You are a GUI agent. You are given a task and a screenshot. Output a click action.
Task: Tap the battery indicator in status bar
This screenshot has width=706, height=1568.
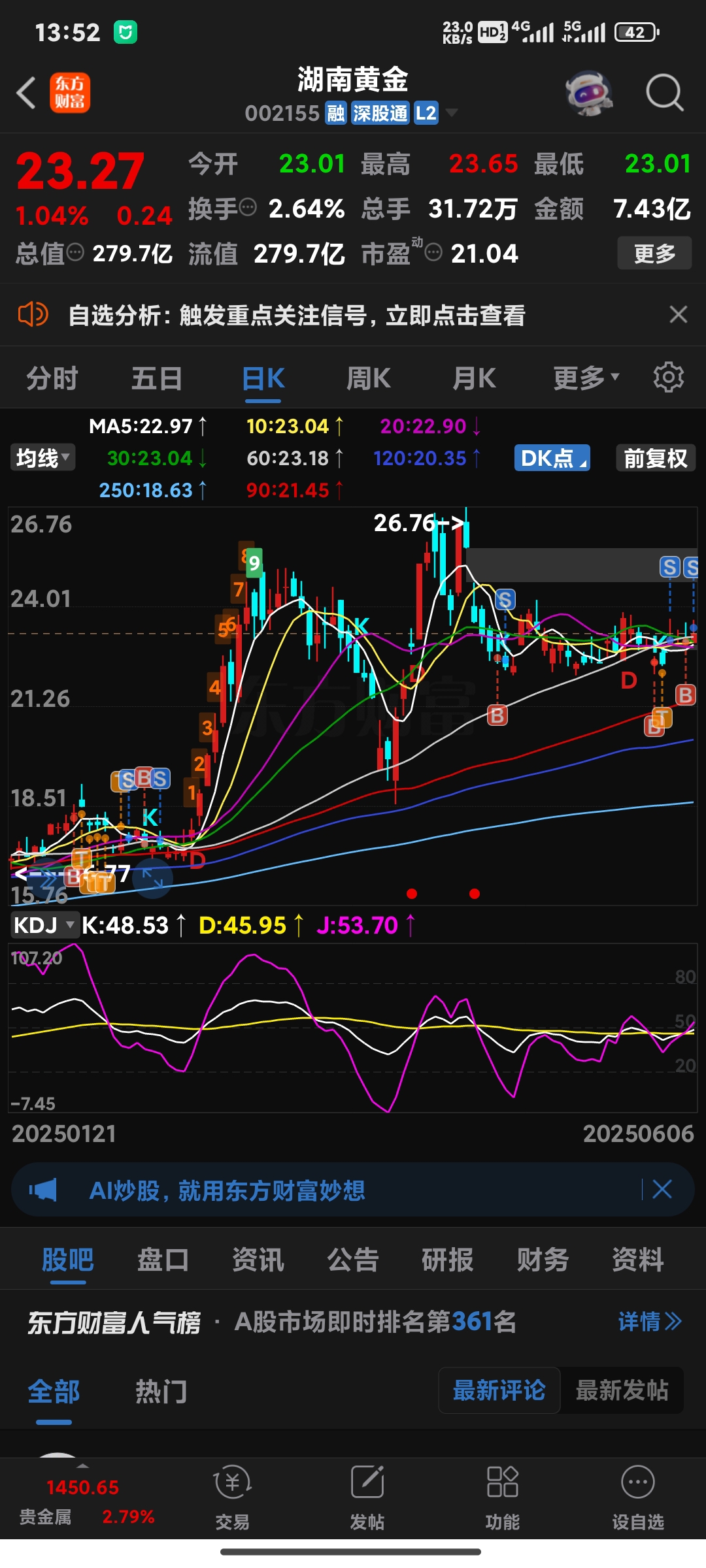point(637,32)
